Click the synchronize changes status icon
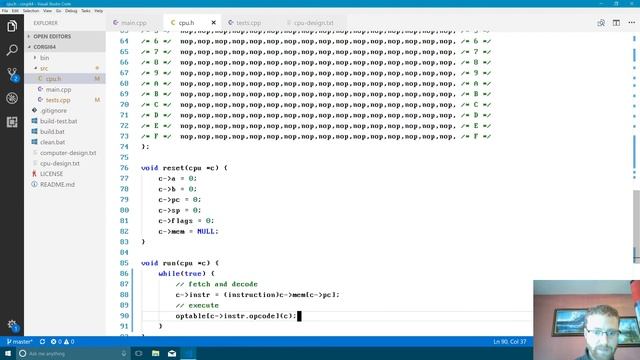Viewport: 640px width, 360px height. [42, 342]
